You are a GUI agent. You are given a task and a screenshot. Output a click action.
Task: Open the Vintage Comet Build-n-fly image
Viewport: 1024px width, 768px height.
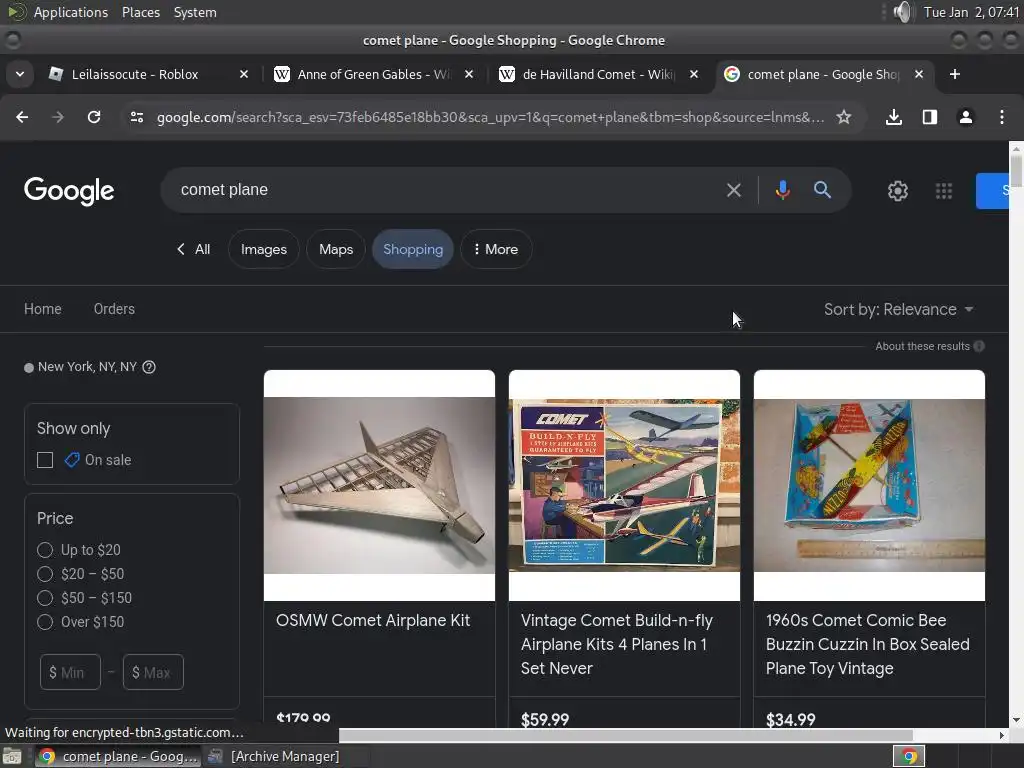point(624,485)
